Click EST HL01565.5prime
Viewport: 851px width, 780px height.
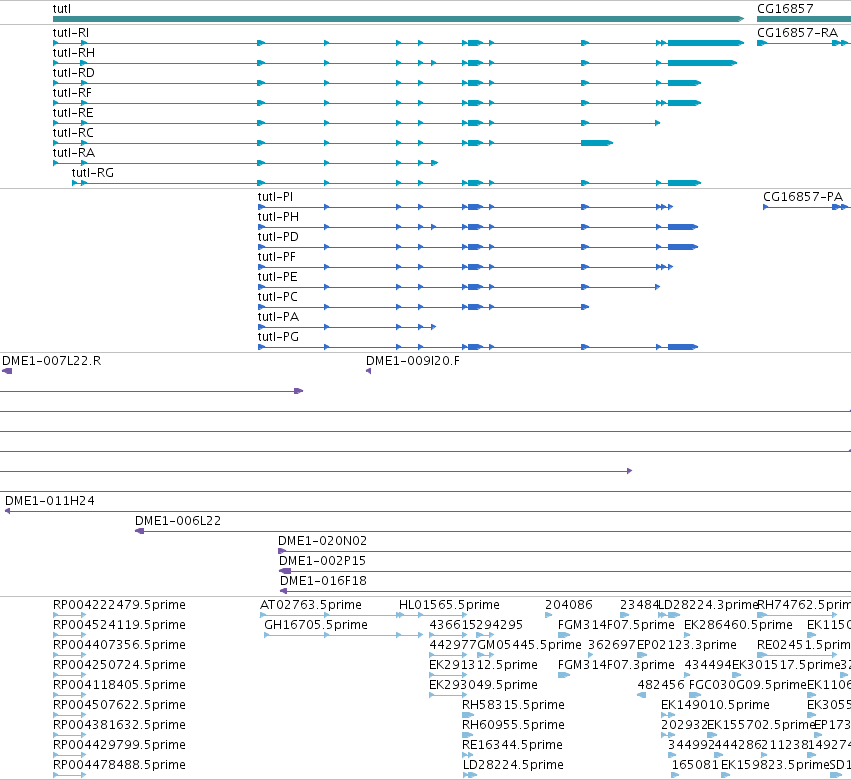(x=449, y=605)
